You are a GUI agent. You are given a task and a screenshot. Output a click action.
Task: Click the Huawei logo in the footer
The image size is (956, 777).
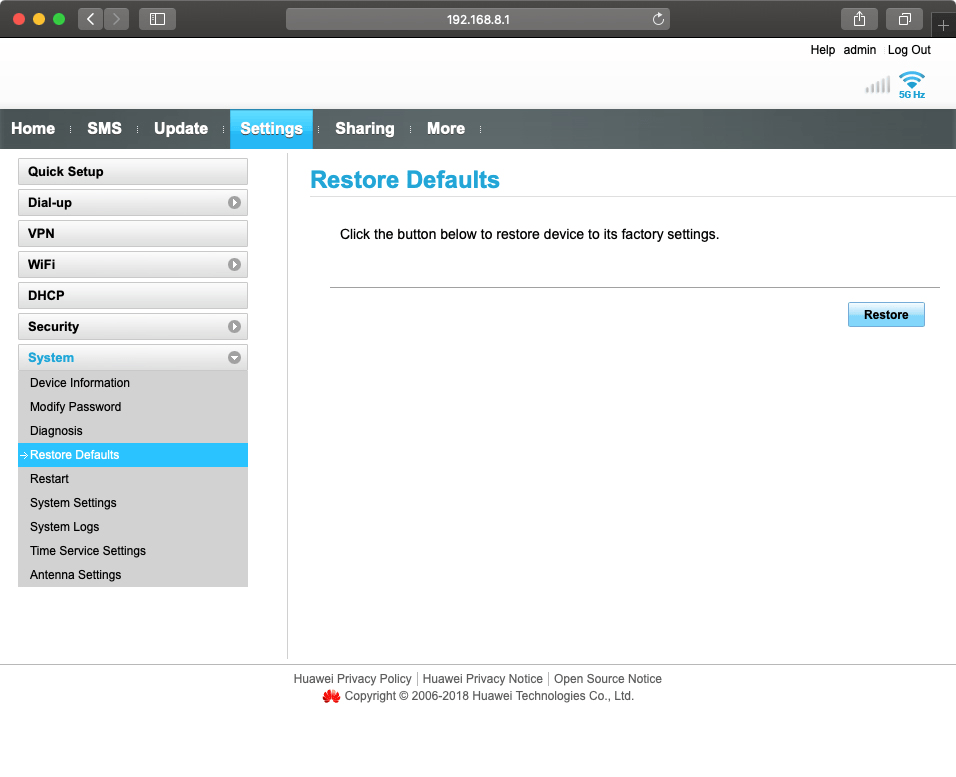331,696
